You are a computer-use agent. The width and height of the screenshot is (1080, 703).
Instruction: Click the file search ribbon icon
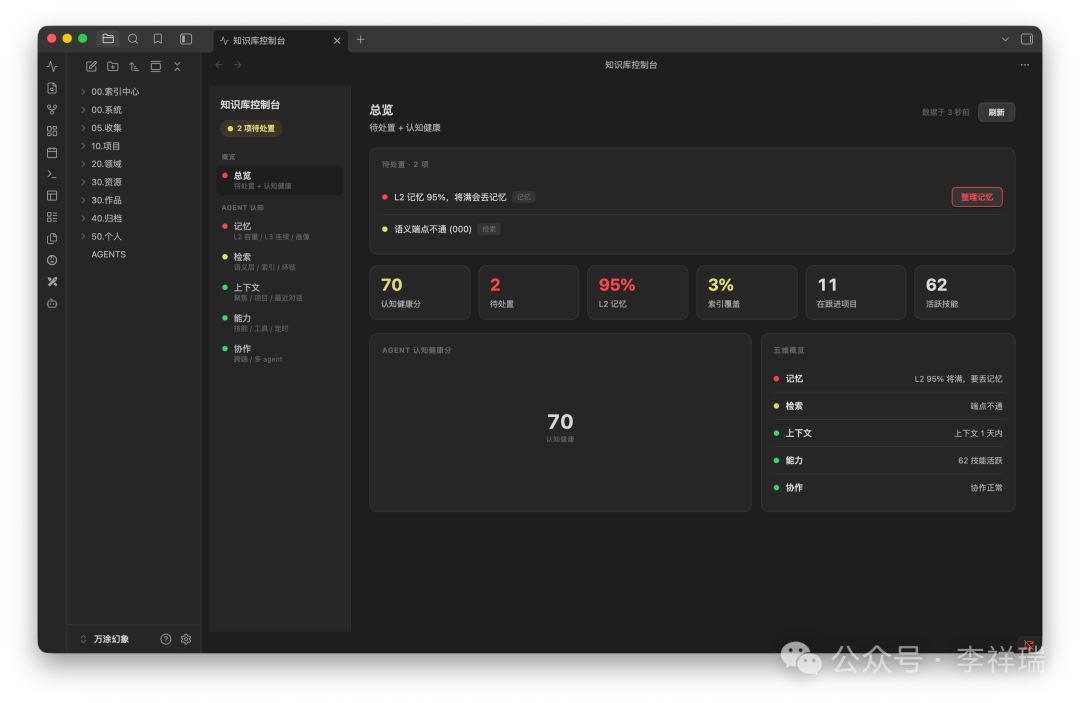pyautogui.click(x=52, y=88)
